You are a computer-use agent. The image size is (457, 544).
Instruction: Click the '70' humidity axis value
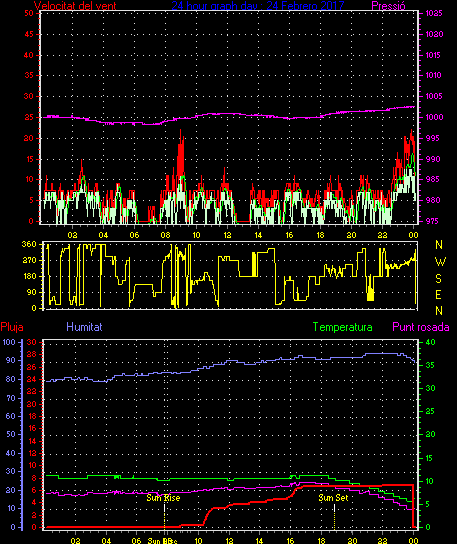click(11, 398)
